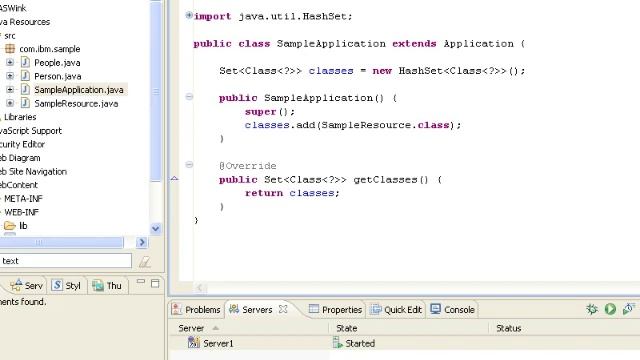Open SampleResource.java file
640x360 pixels.
click(x=76, y=104)
